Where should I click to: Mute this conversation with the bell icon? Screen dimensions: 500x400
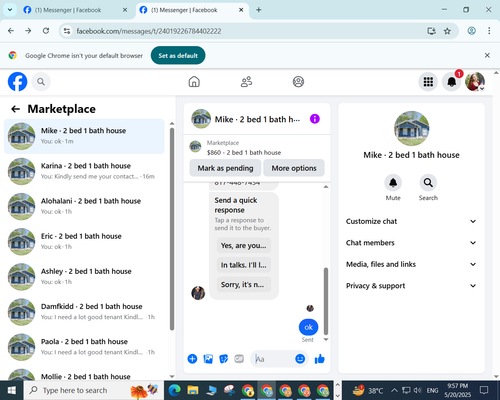click(393, 183)
